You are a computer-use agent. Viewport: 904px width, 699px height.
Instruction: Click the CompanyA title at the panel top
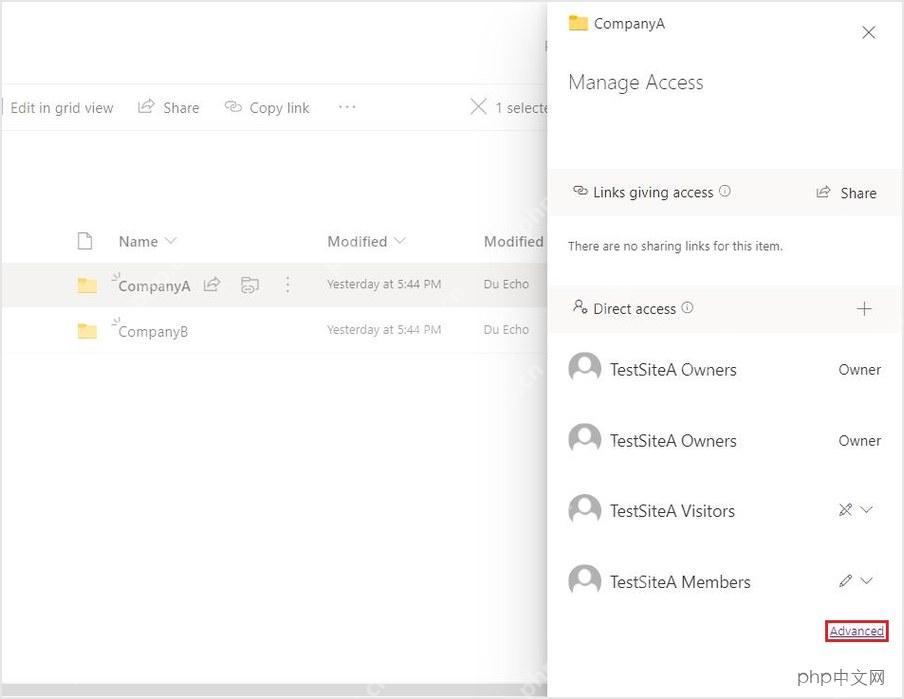click(x=629, y=24)
